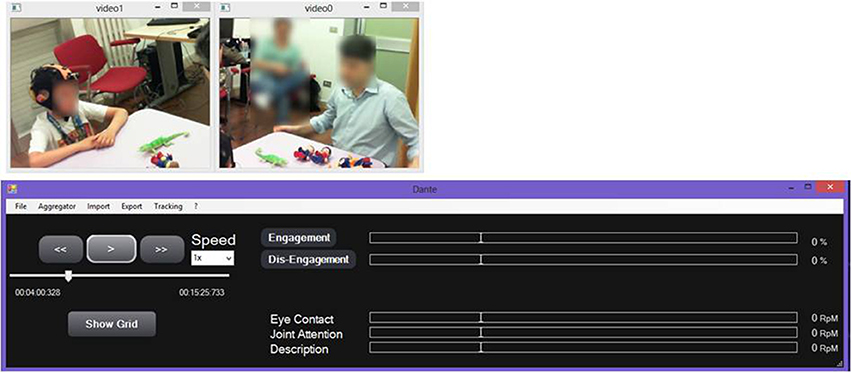Toggle the Engagement button

pos(299,238)
